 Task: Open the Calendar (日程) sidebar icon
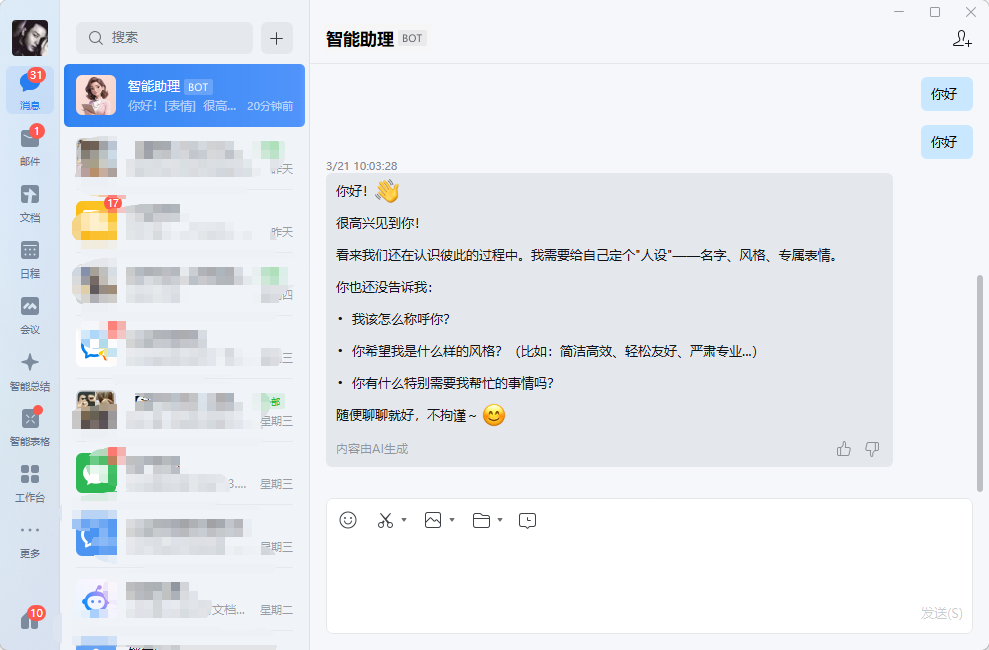tap(30, 259)
